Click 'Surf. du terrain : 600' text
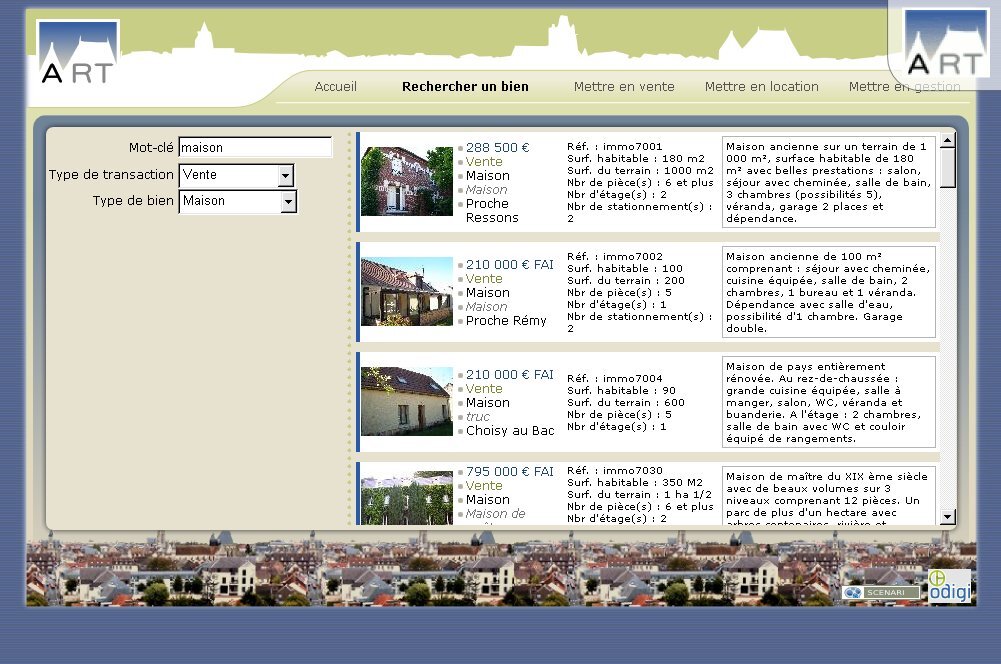Viewport: 1001px width, 664px height. pyautogui.click(x=626, y=402)
